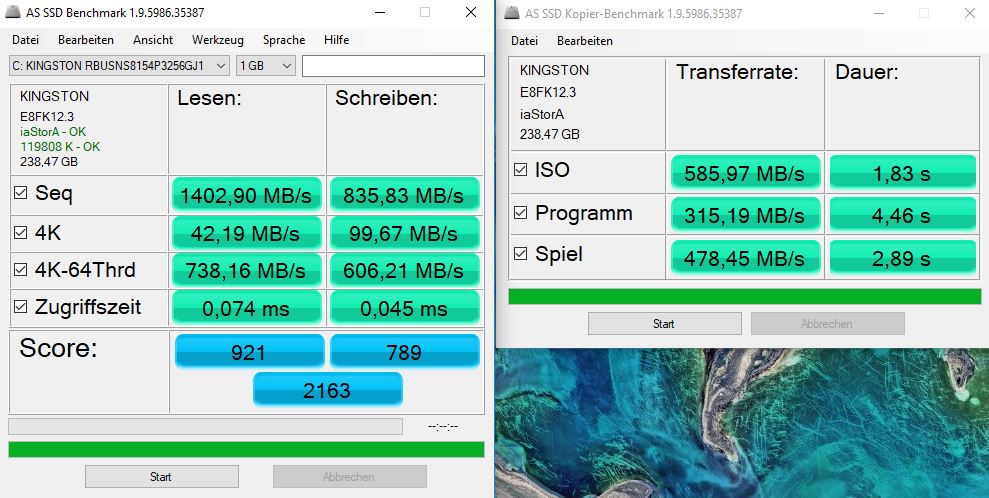Screen dimensions: 989x498
Task: Click the AS SSD Benchmark title bar icon
Action: pos(13,12)
